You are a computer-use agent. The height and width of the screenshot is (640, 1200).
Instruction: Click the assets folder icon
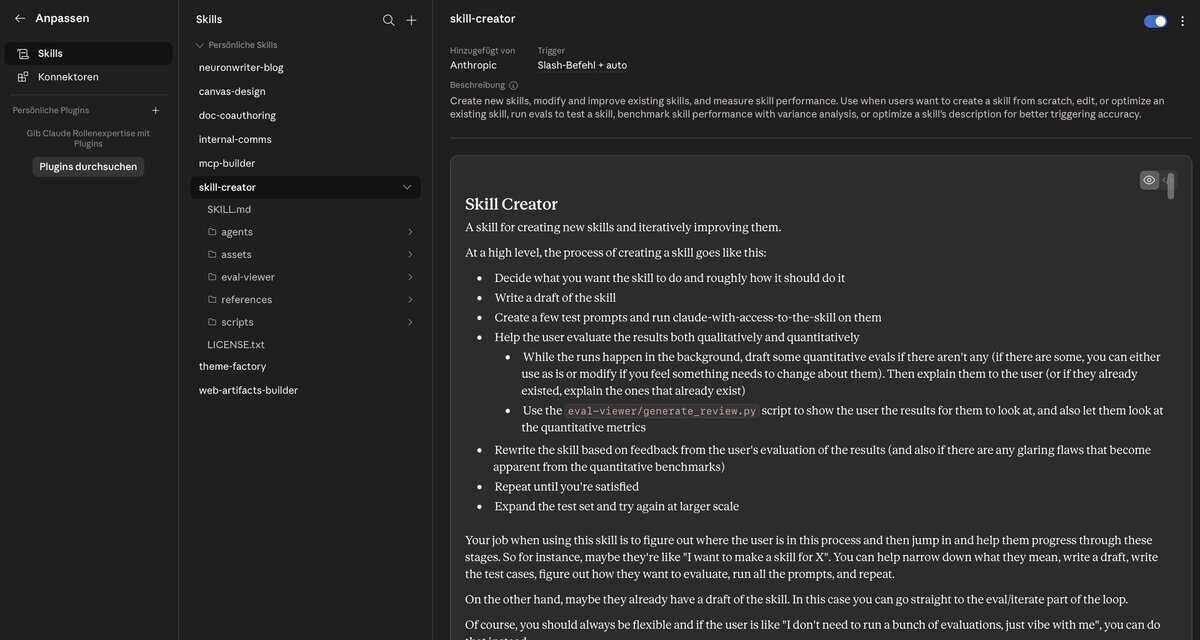point(212,255)
